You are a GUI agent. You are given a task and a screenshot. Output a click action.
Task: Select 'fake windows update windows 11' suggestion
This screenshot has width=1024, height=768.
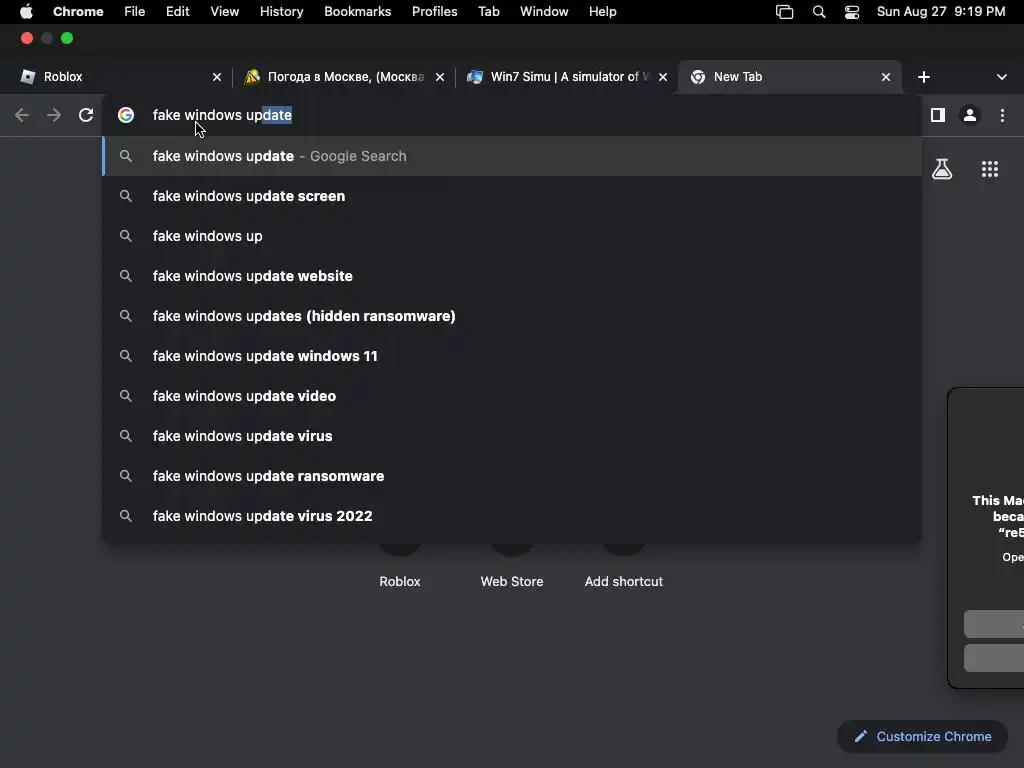[512, 356]
